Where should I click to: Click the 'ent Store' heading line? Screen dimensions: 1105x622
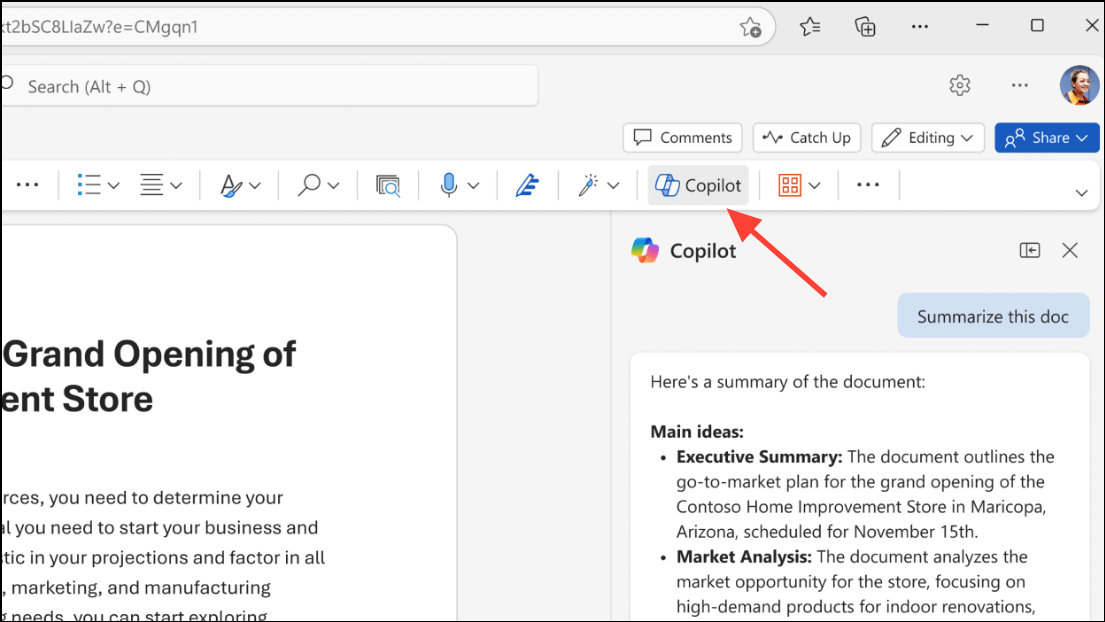coord(77,399)
